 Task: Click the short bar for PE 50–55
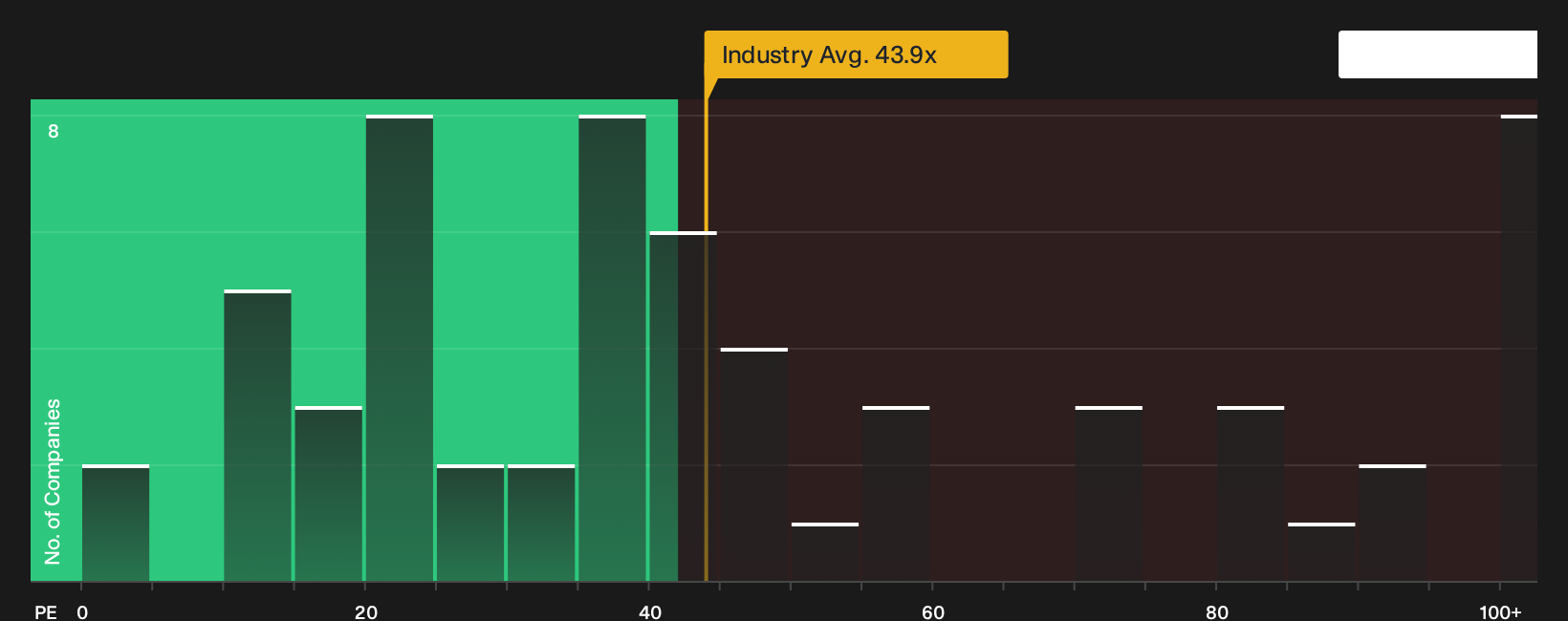pyautogui.click(x=825, y=552)
